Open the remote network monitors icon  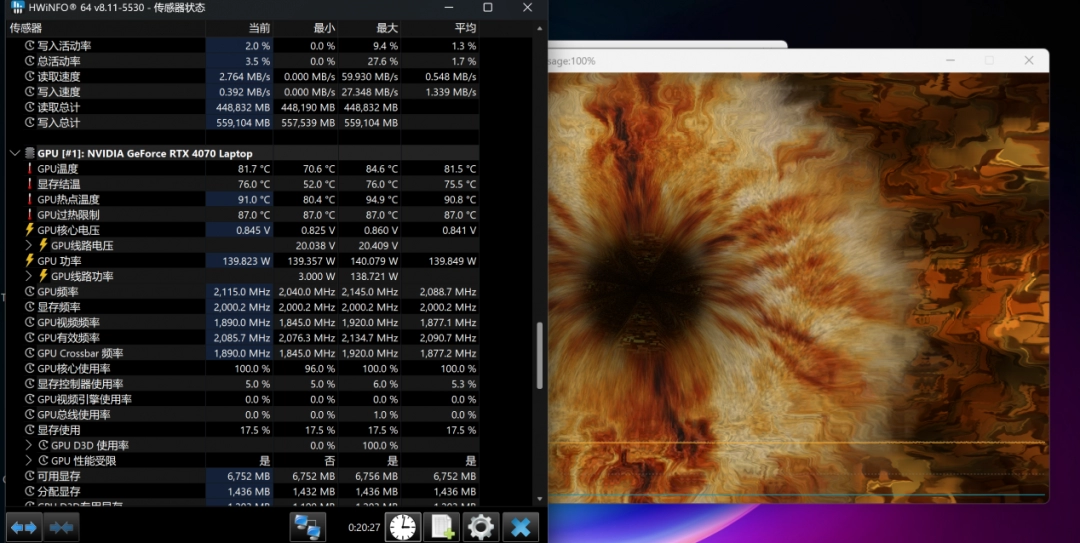tap(307, 528)
